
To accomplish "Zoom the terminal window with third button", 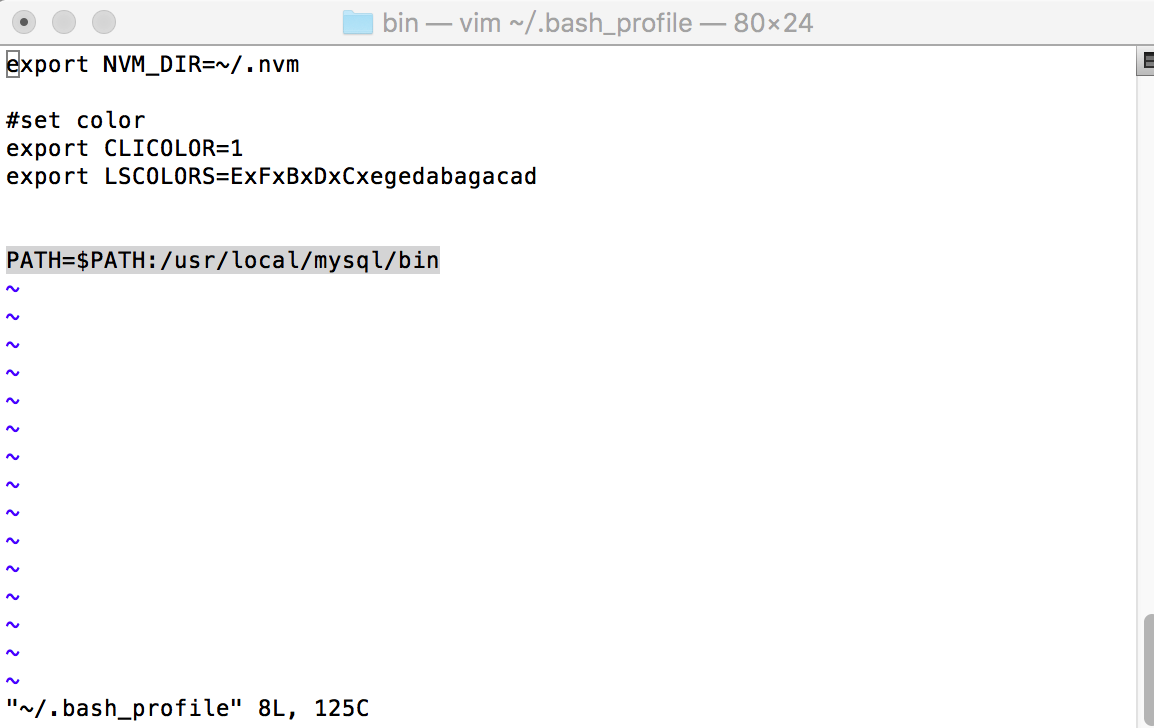I will [x=104, y=22].
